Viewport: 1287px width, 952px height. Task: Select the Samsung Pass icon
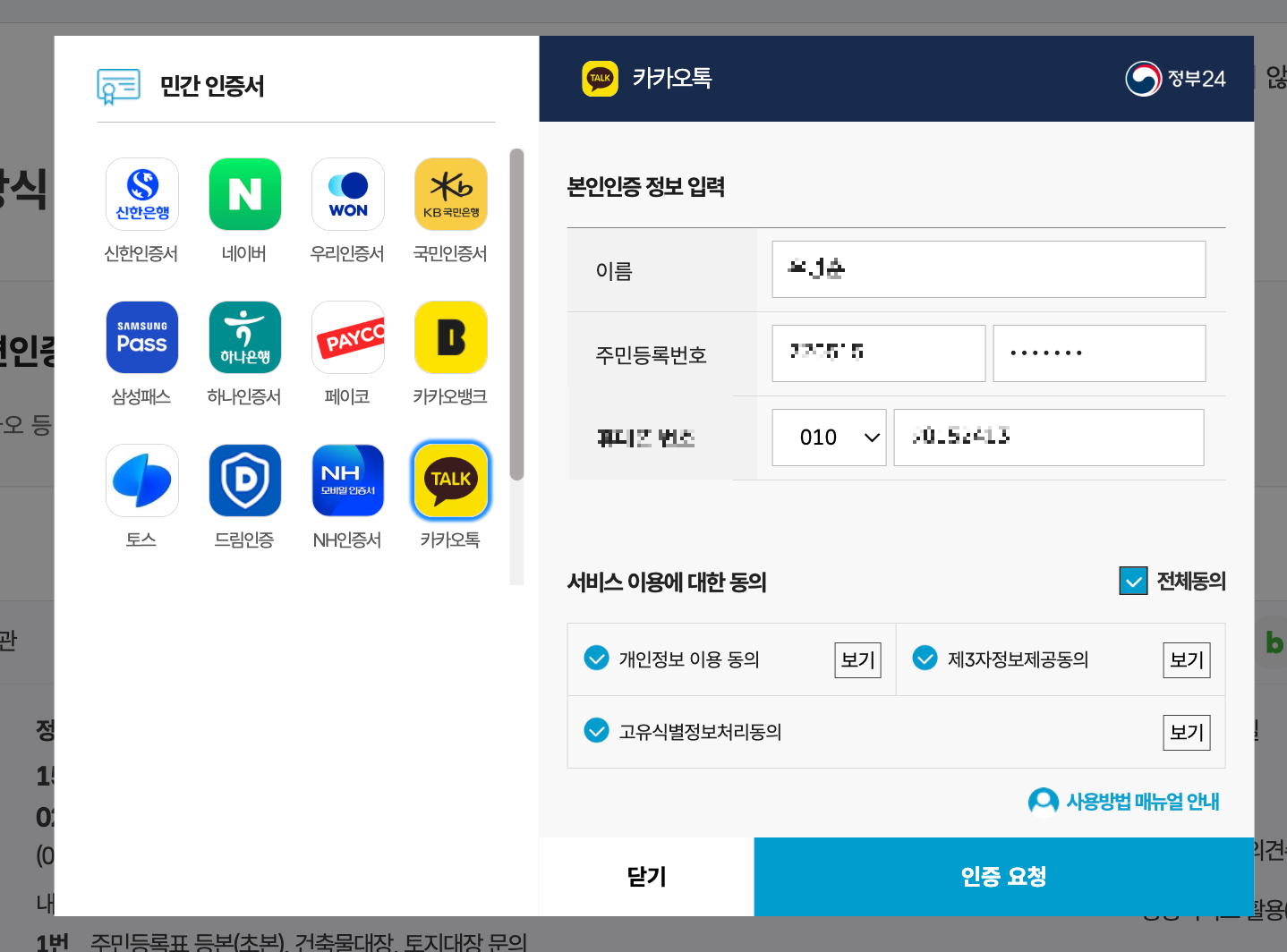(142, 337)
